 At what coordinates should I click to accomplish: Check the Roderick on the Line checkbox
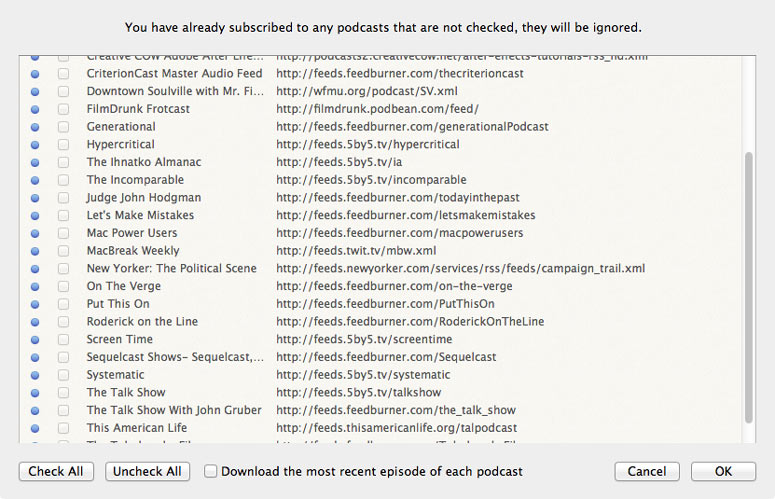tap(63, 322)
